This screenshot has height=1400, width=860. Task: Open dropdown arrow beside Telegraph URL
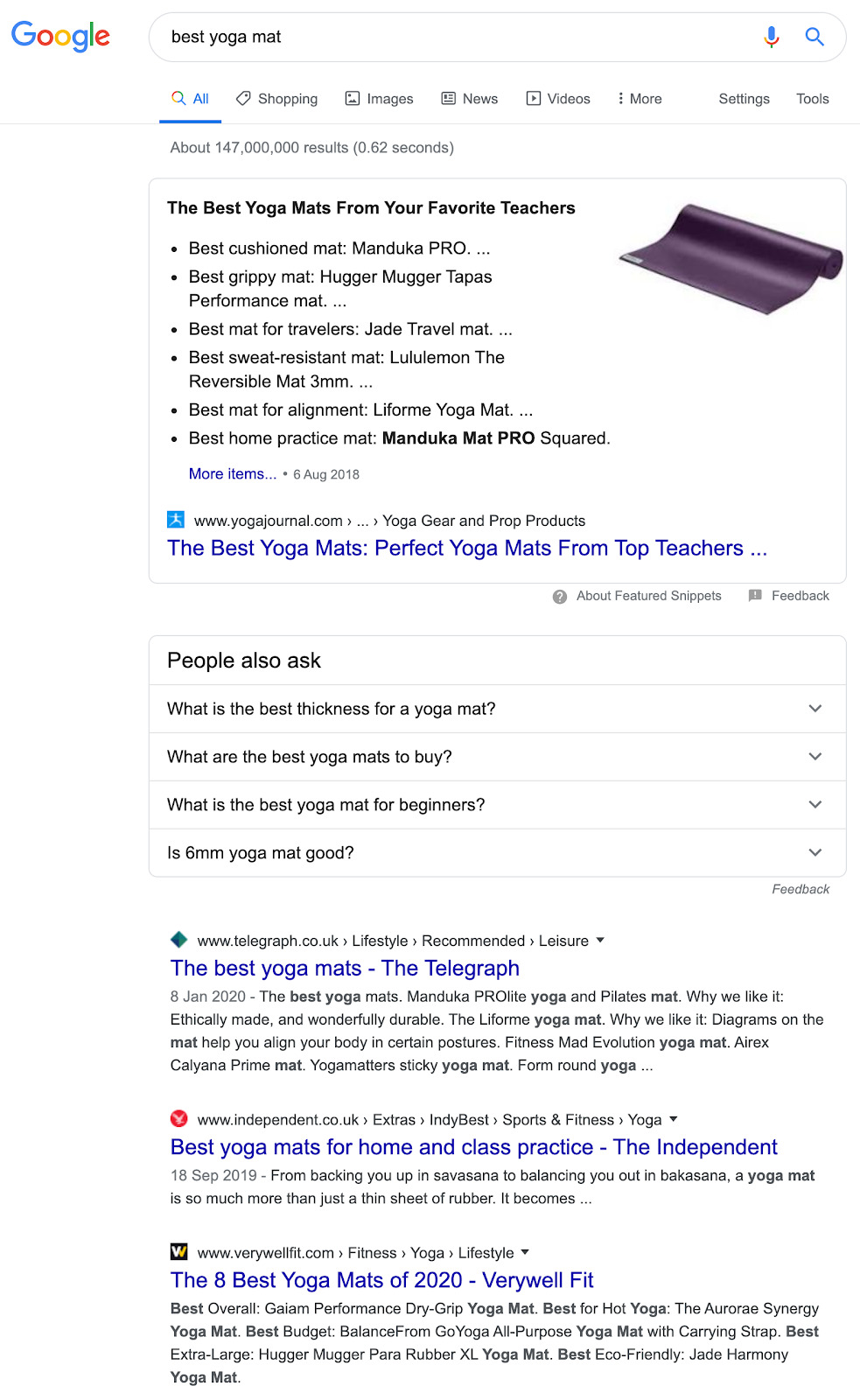tap(600, 941)
